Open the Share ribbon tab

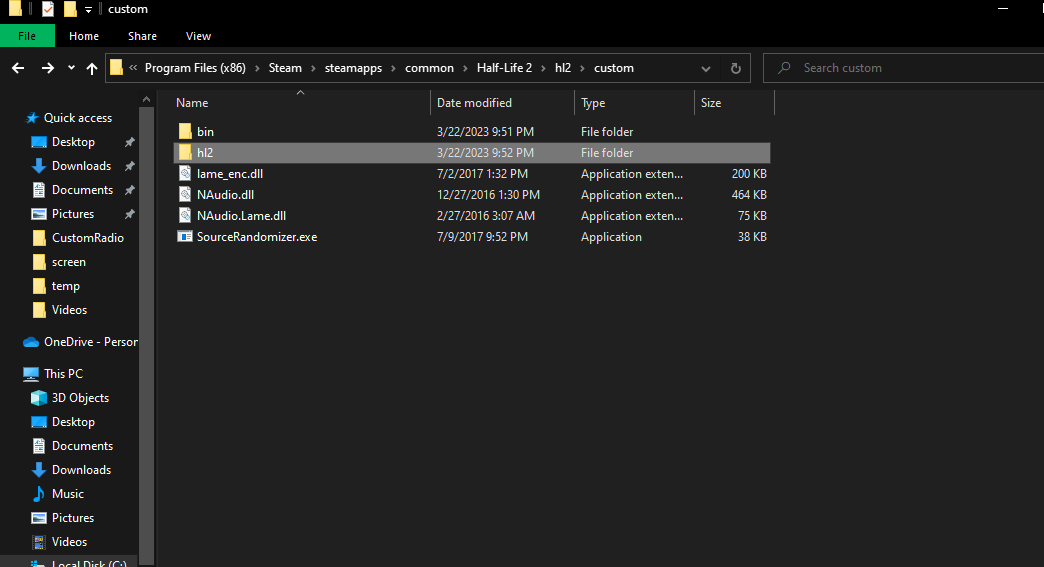[x=142, y=36]
